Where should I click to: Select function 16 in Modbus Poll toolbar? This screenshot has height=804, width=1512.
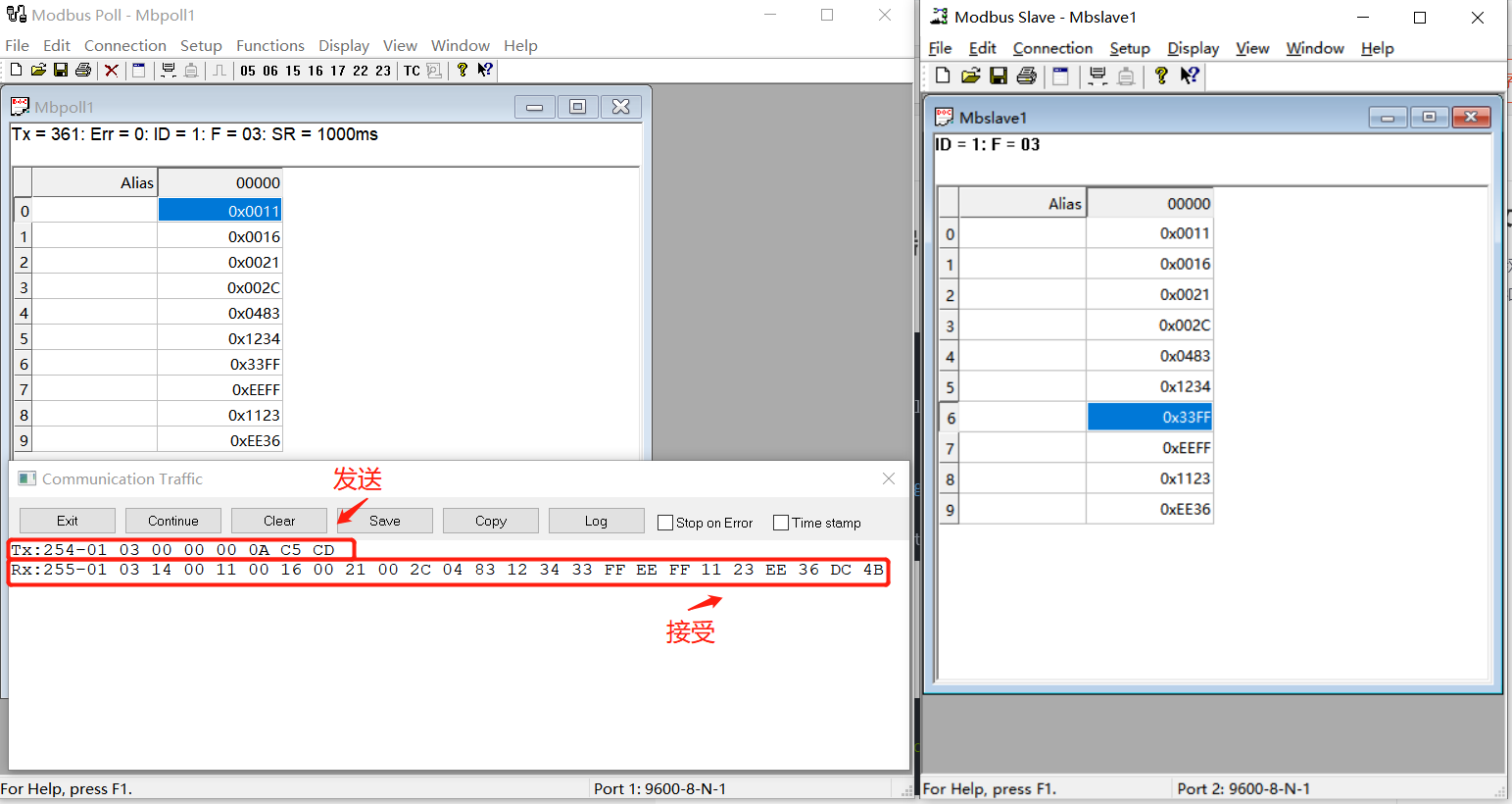point(316,71)
